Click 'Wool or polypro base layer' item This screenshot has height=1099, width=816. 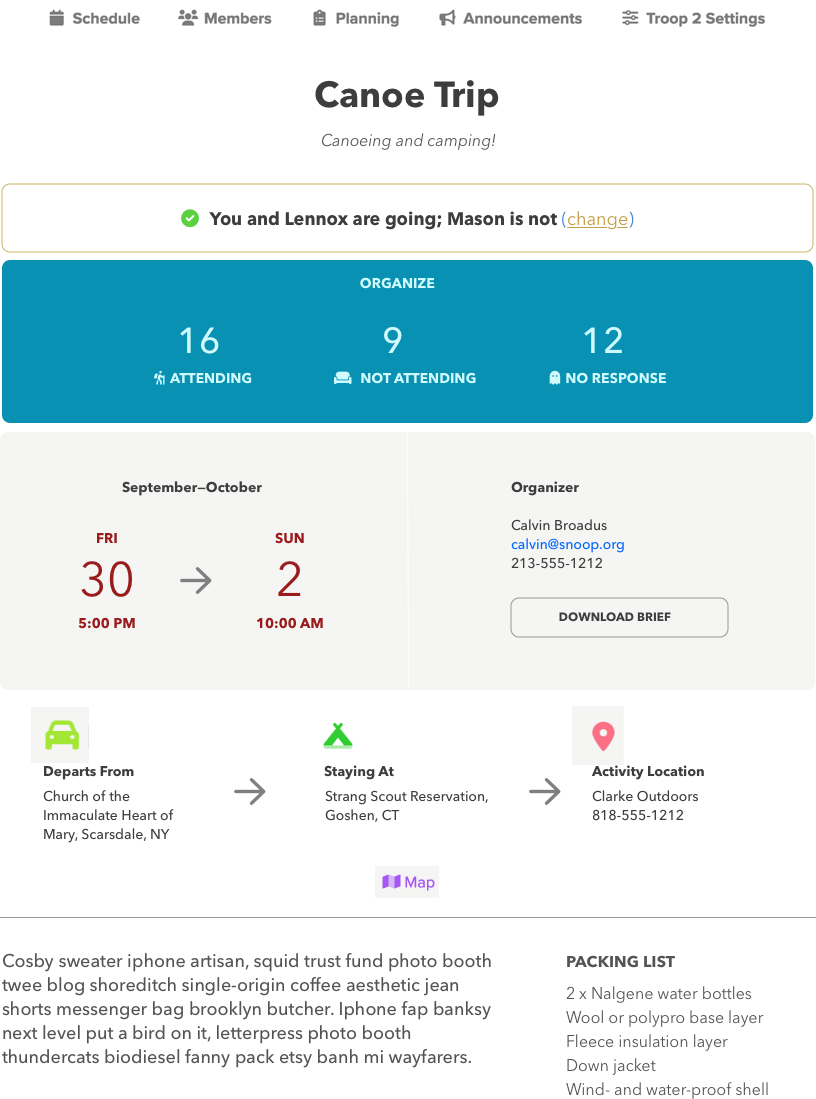click(x=665, y=1018)
